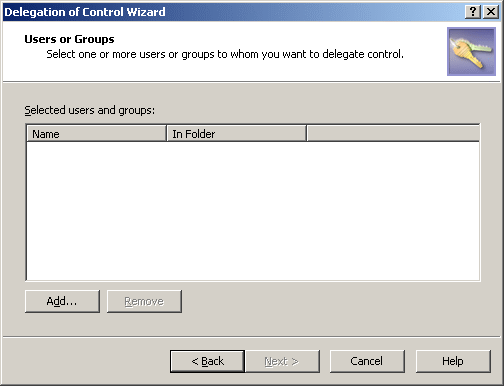504x386 pixels.
Task: Close the Delegation of Control Wizard window
Action: pos(491,12)
